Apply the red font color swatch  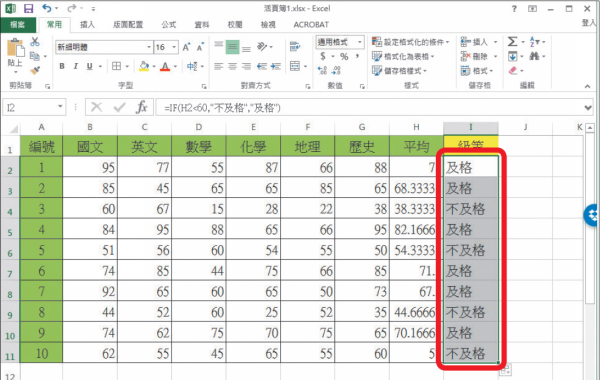(165, 67)
